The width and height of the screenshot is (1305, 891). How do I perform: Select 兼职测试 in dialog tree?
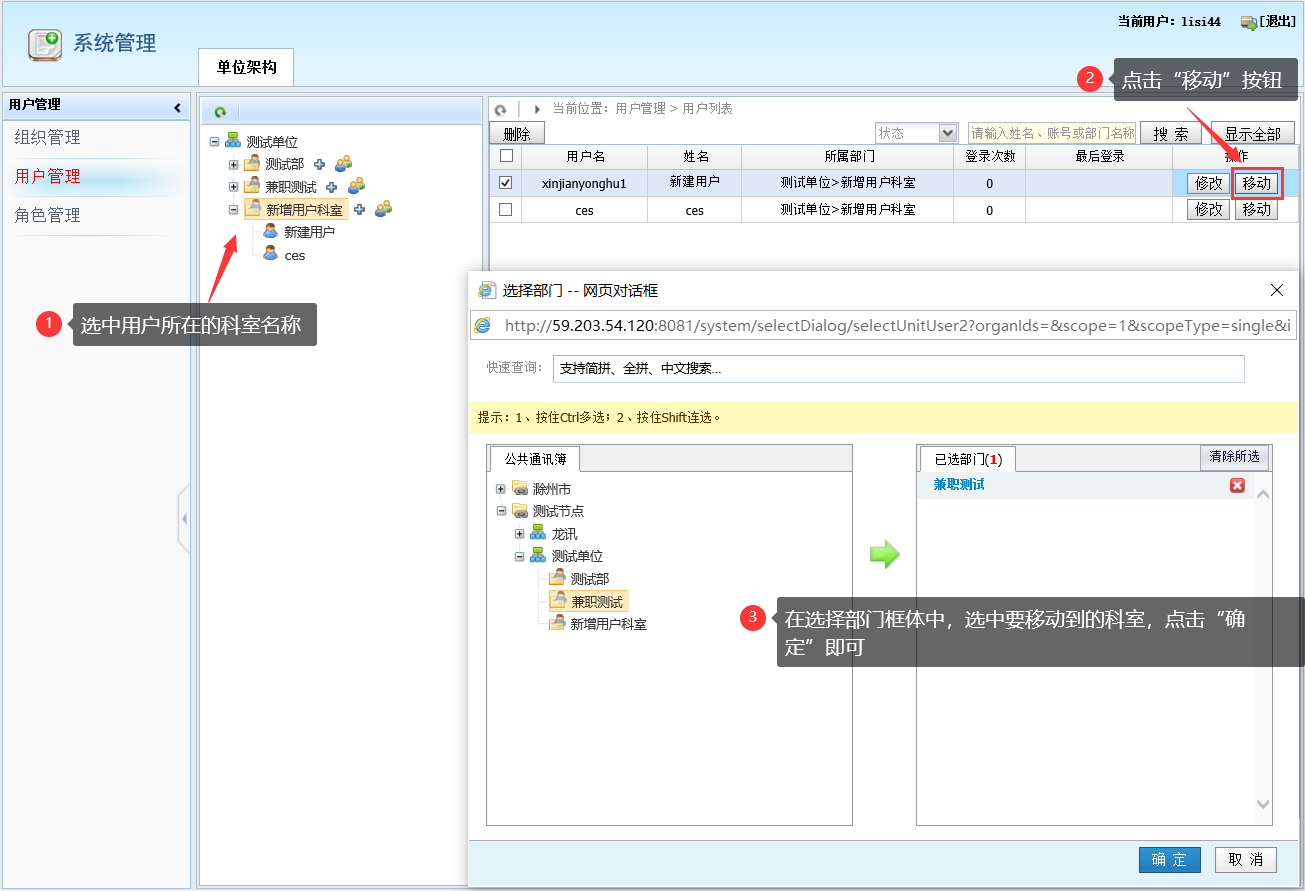point(597,601)
